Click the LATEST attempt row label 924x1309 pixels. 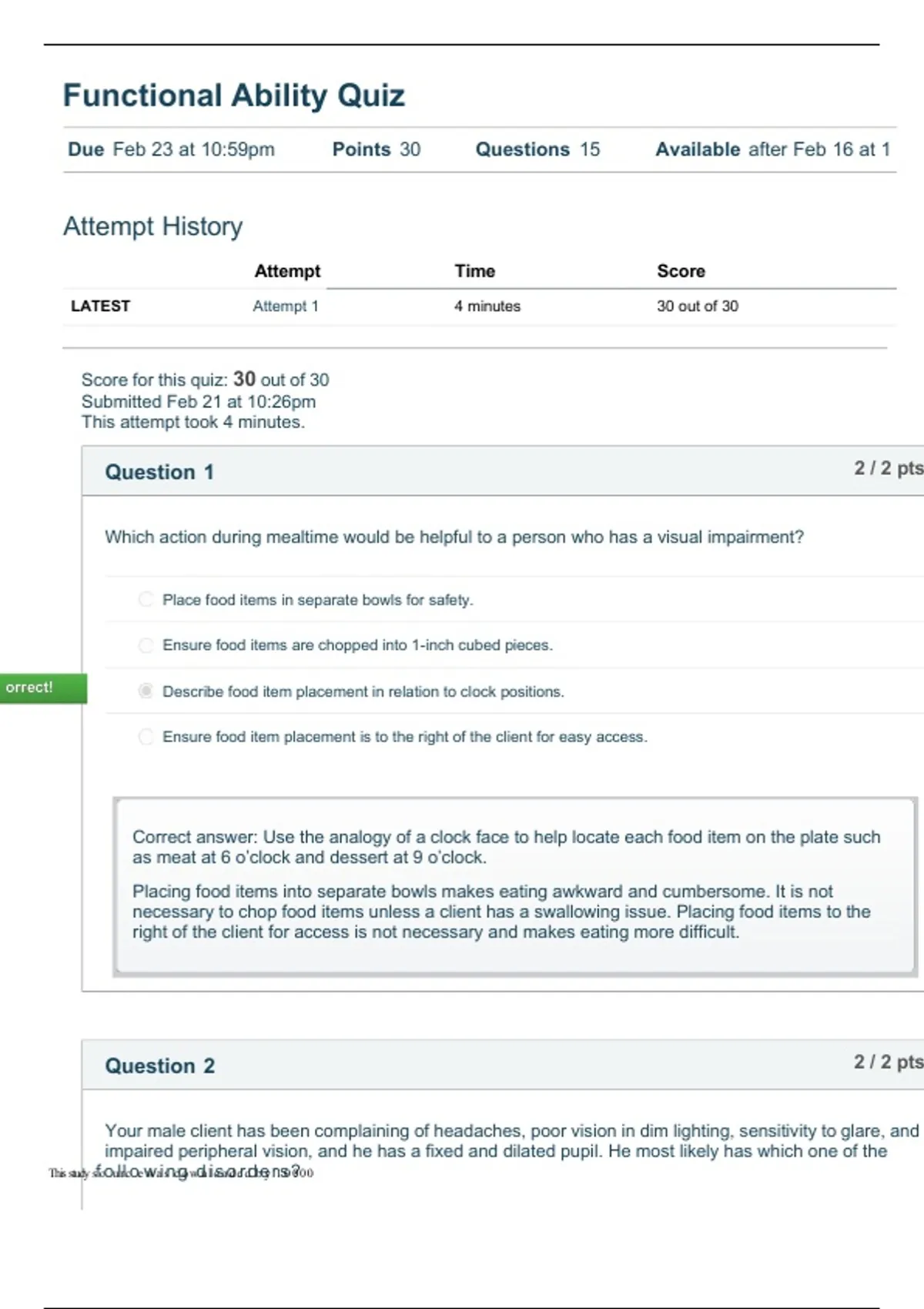click(100, 306)
